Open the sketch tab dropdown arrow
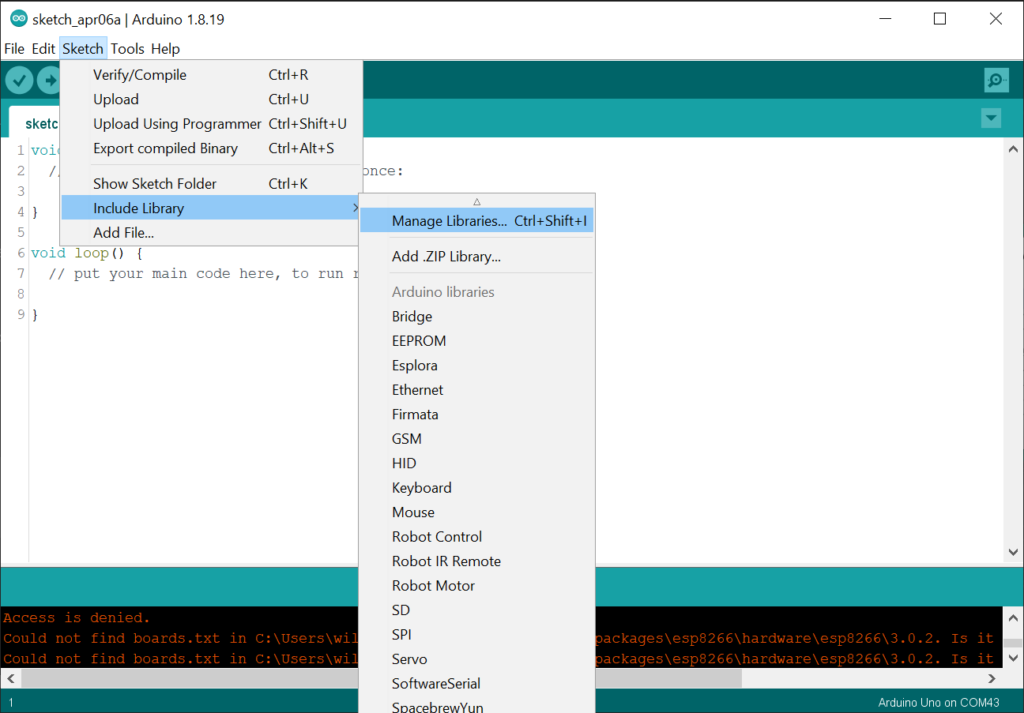Viewport: 1024px width, 713px height. [991, 118]
